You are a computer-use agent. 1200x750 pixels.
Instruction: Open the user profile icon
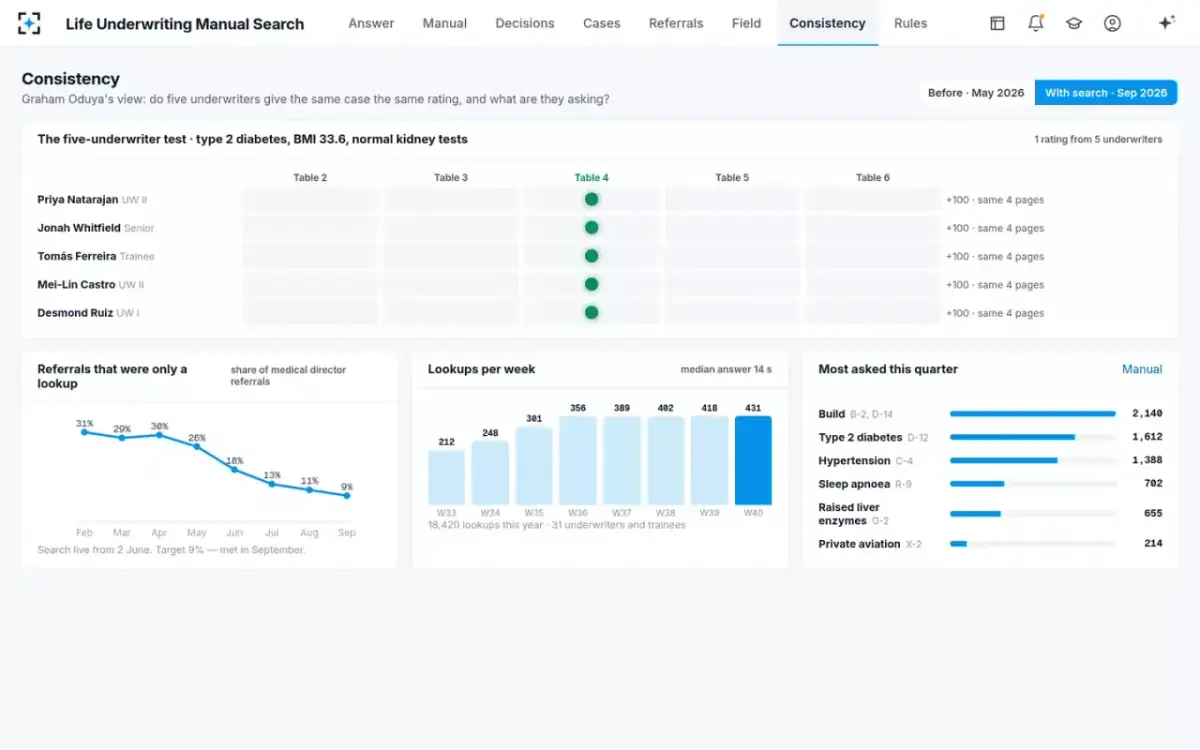click(1112, 23)
